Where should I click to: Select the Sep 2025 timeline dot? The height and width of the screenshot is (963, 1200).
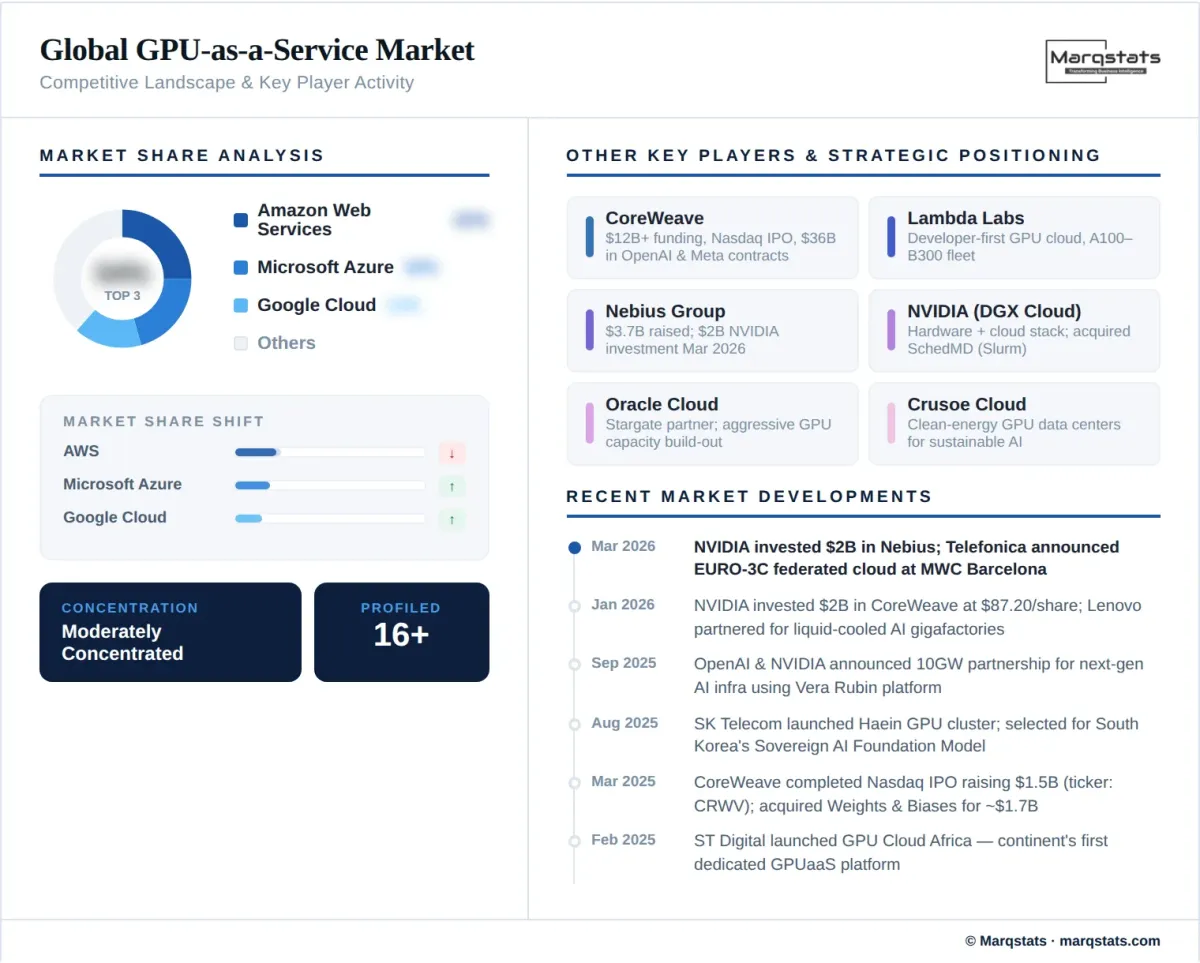tap(574, 664)
